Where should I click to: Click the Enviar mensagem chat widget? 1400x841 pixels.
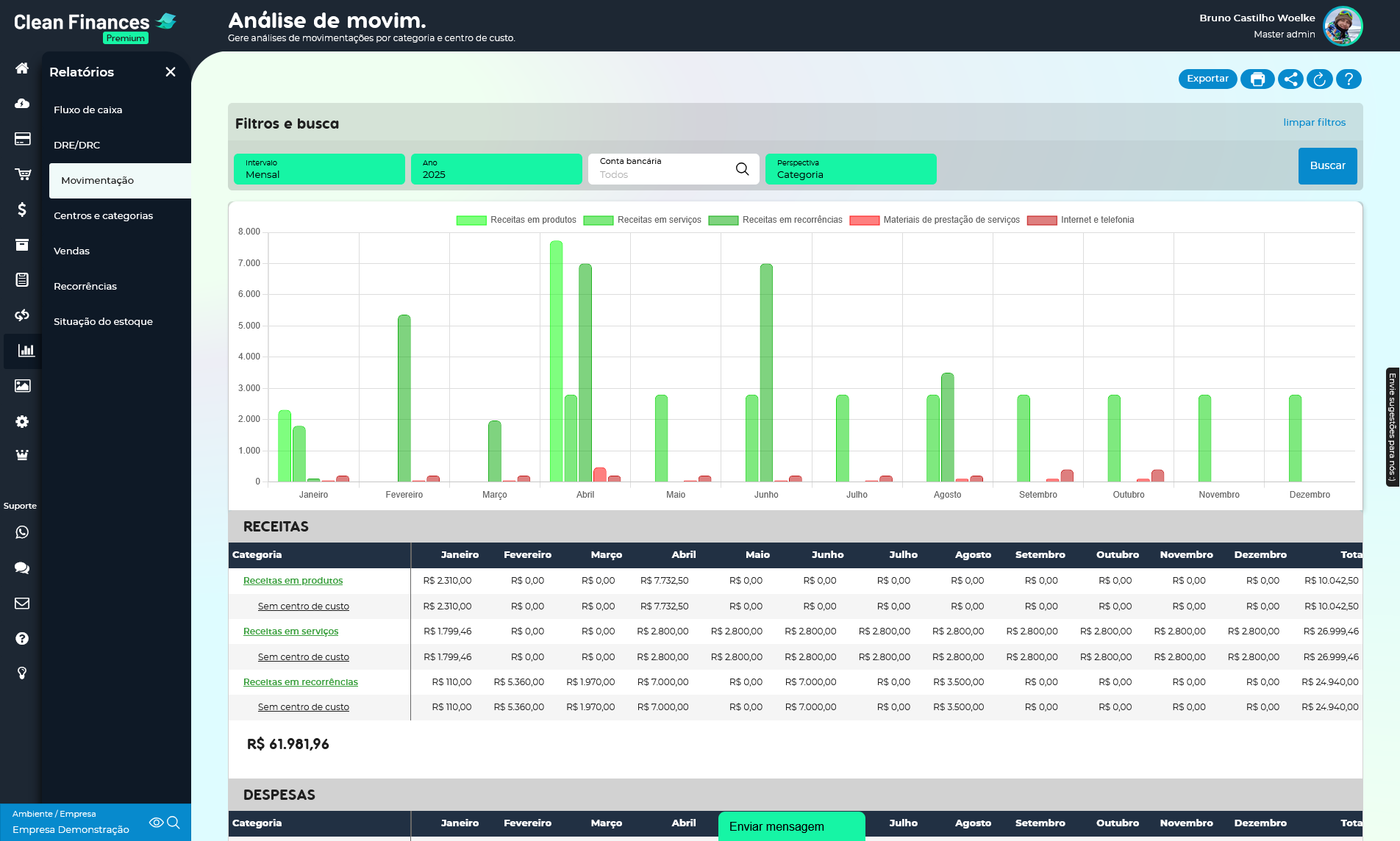tap(792, 826)
